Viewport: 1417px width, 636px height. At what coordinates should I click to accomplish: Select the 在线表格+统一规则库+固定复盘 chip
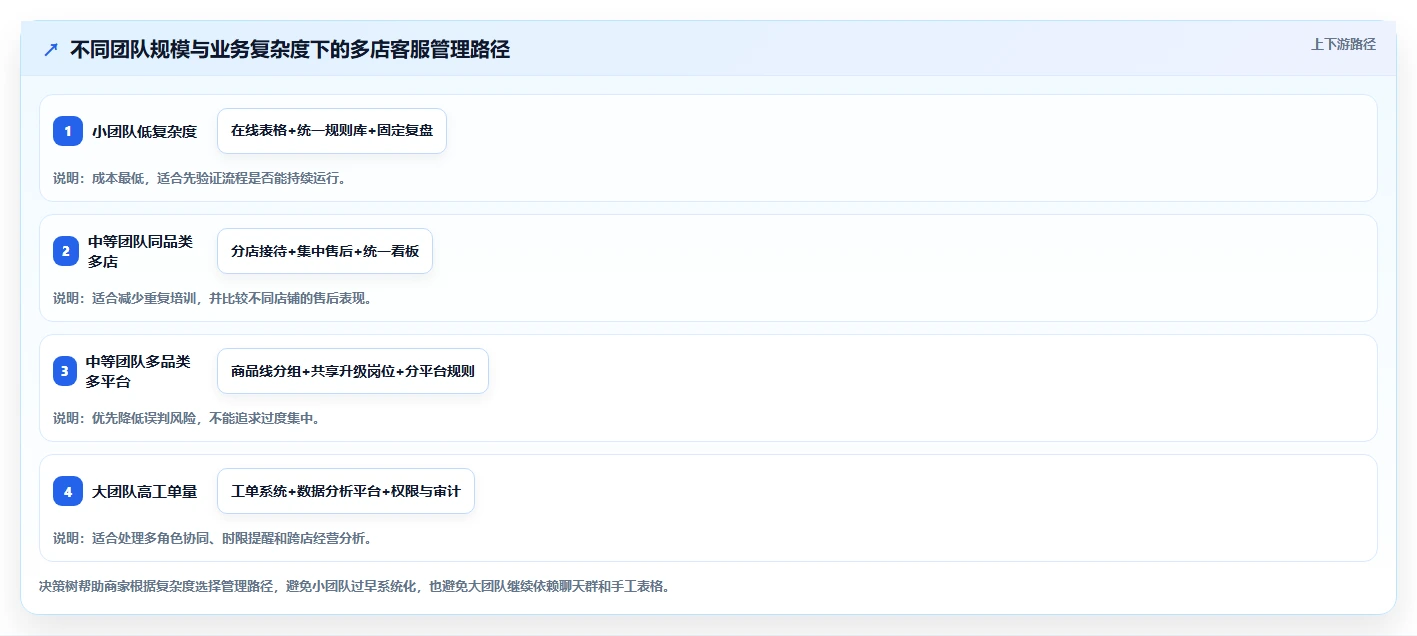tap(332, 131)
